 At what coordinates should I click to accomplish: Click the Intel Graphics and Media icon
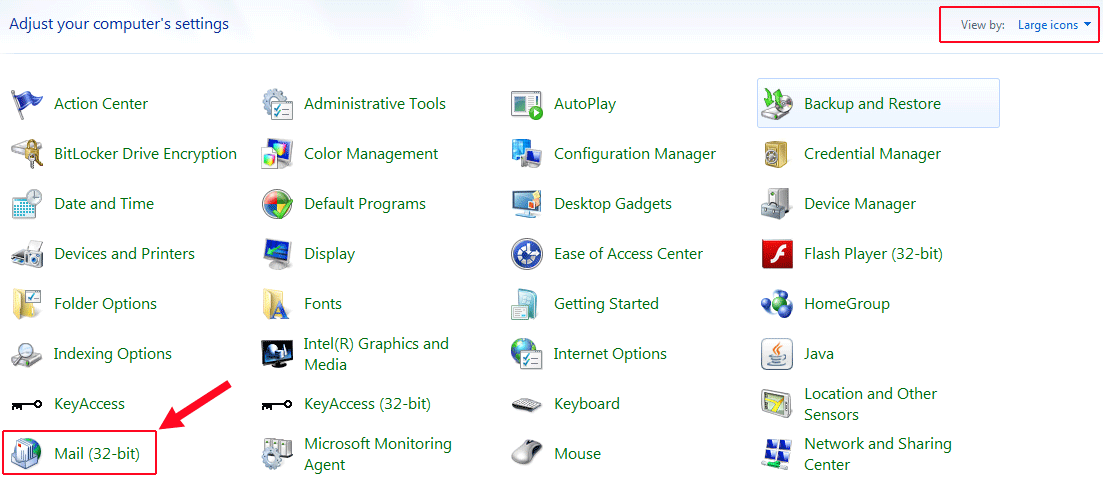[x=278, y=354]
